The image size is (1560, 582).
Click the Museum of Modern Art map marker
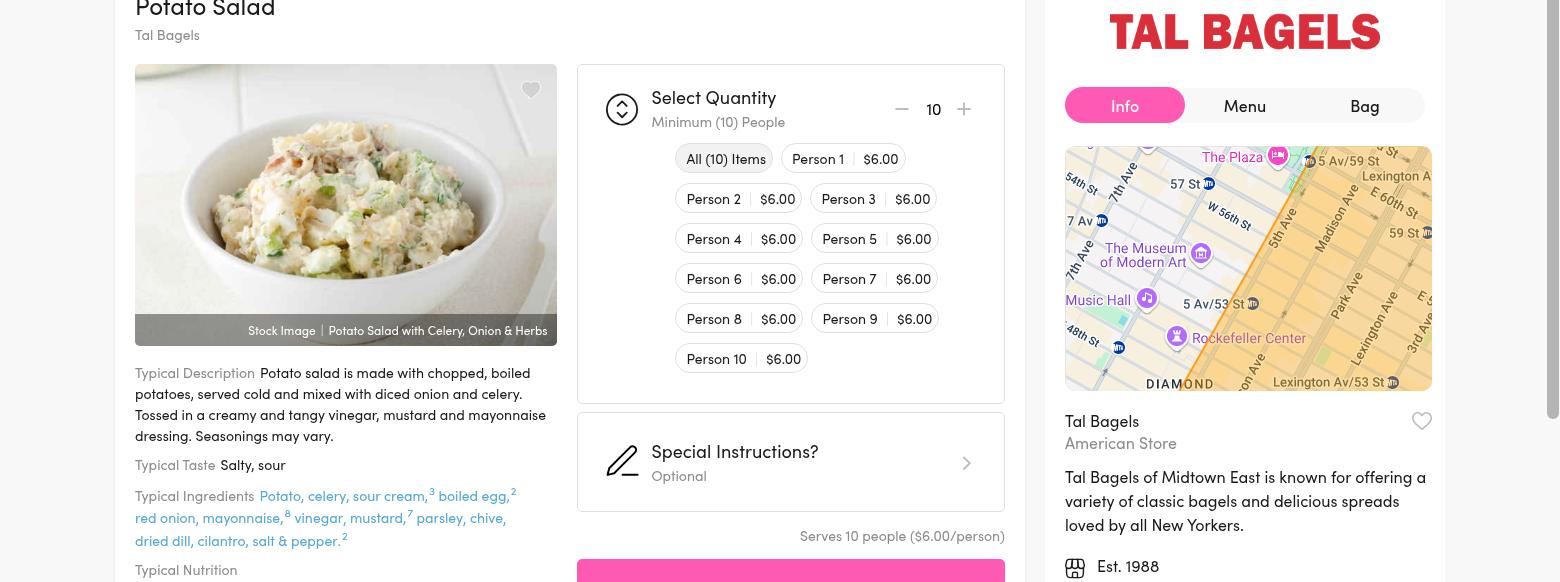pos(1201,254)
